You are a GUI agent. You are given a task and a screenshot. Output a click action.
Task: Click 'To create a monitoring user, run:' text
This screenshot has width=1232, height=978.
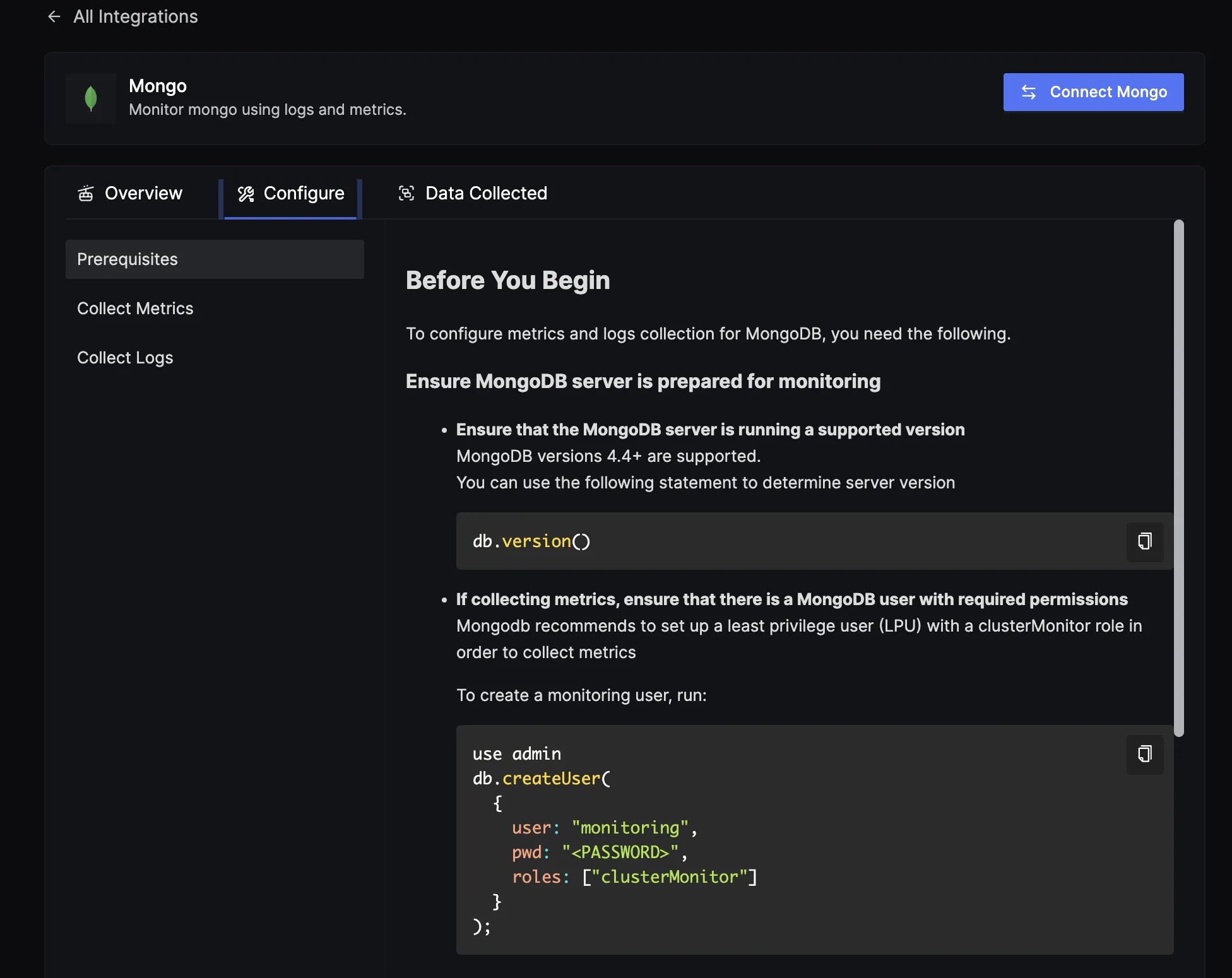tap(581, 695)
